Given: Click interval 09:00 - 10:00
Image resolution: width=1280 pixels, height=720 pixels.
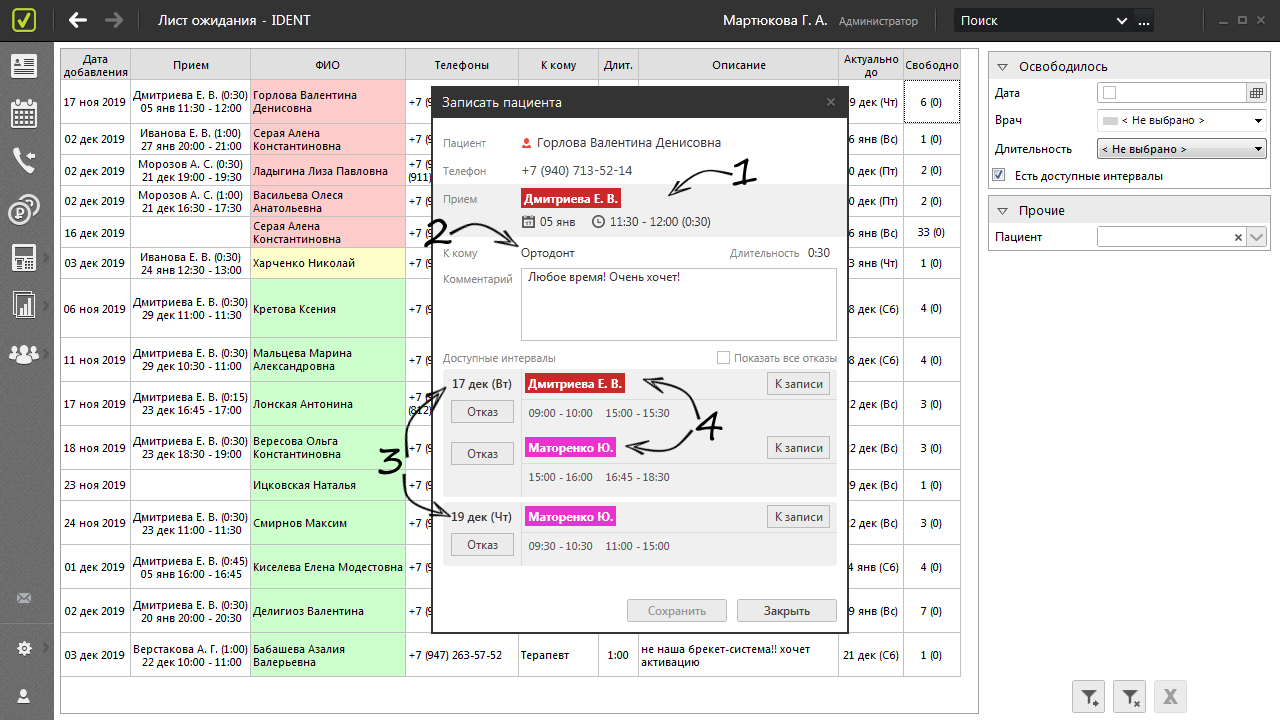Looking at the screenshot, I should tap(561, 413).
